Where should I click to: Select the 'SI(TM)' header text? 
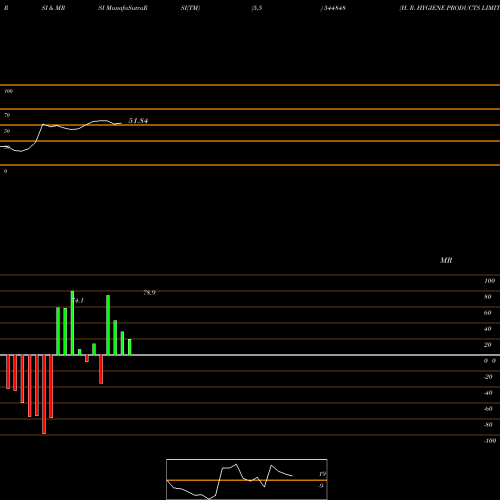point(190,8)
